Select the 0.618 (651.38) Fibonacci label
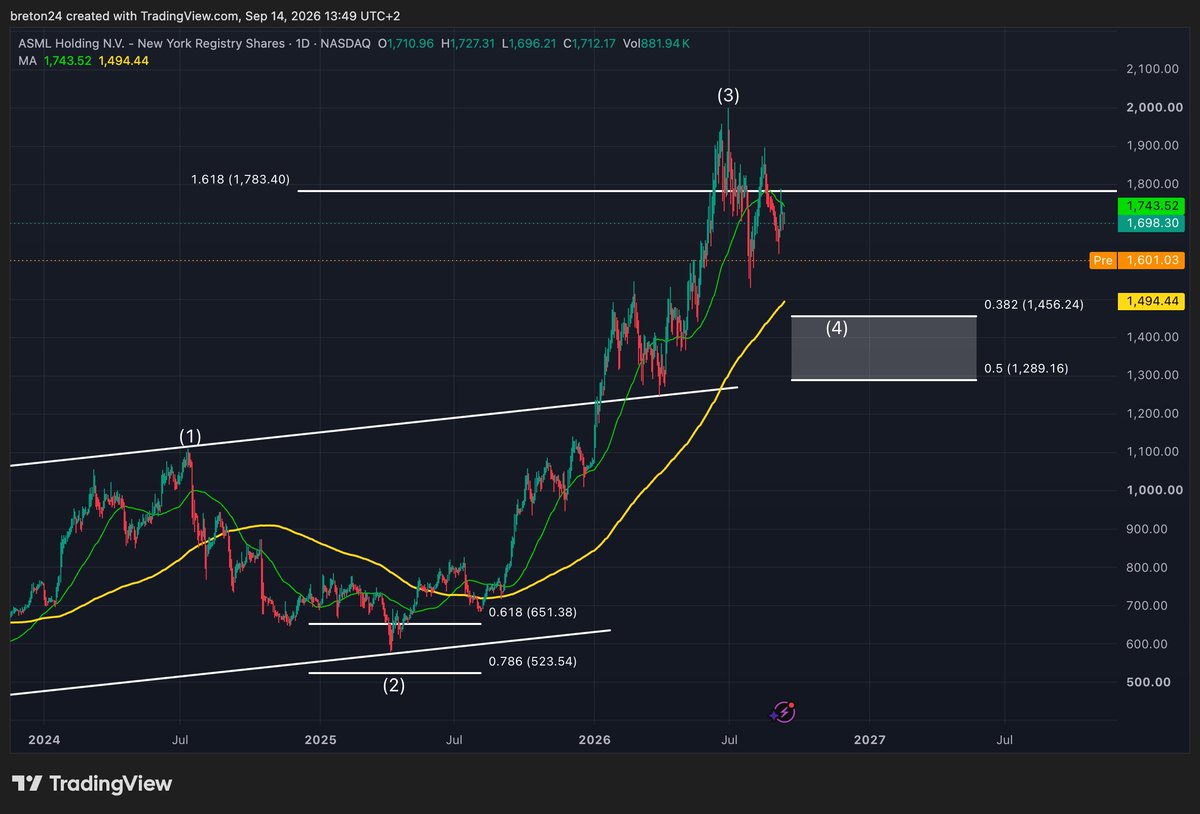This screenshot has width=1200, height=814. point(533,612)
